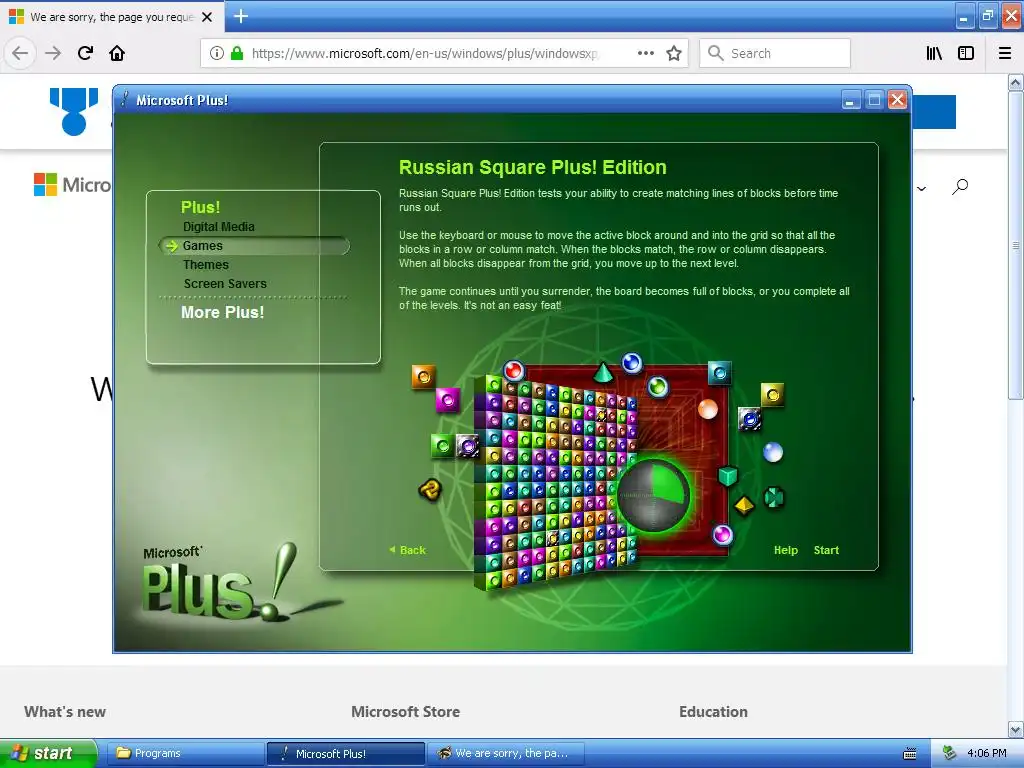Switch to 'We are sorry' taskbar item
Screen dimensions: 1024x768
click(x=505, y=753)
